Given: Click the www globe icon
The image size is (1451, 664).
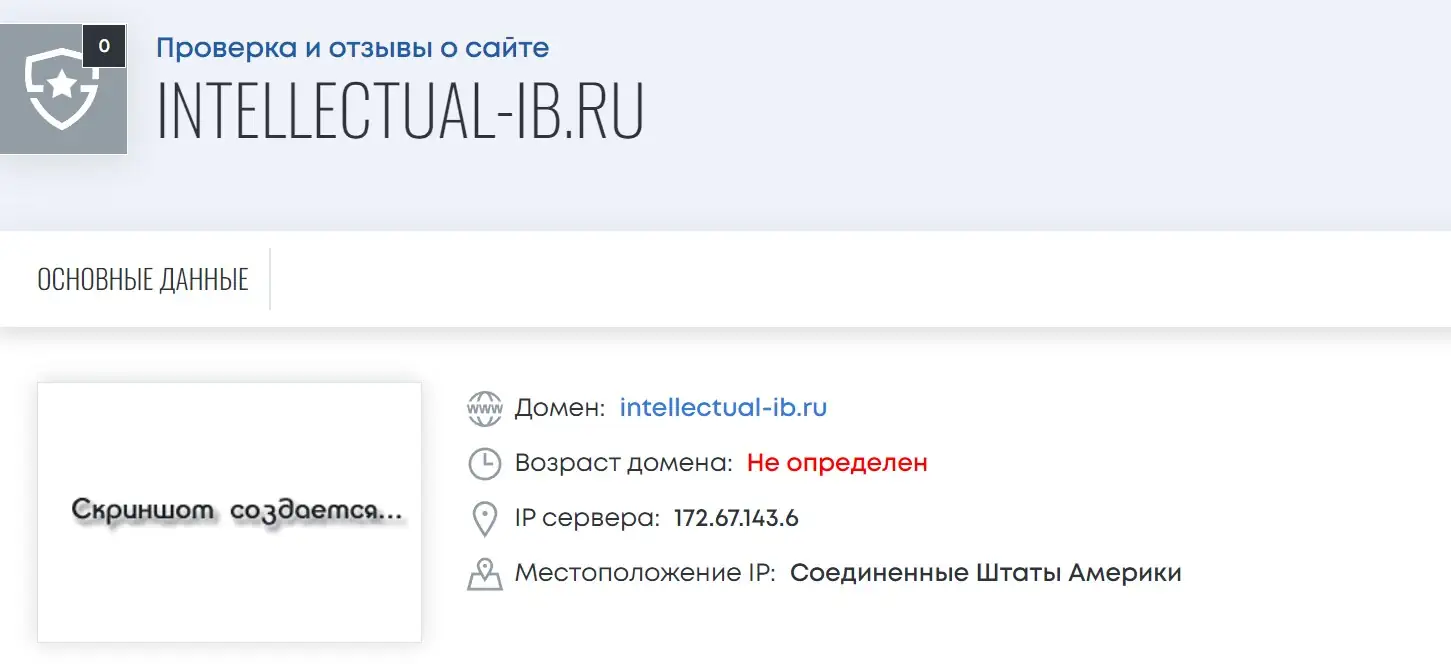Looking at the screenshot, I should [485, 408].
